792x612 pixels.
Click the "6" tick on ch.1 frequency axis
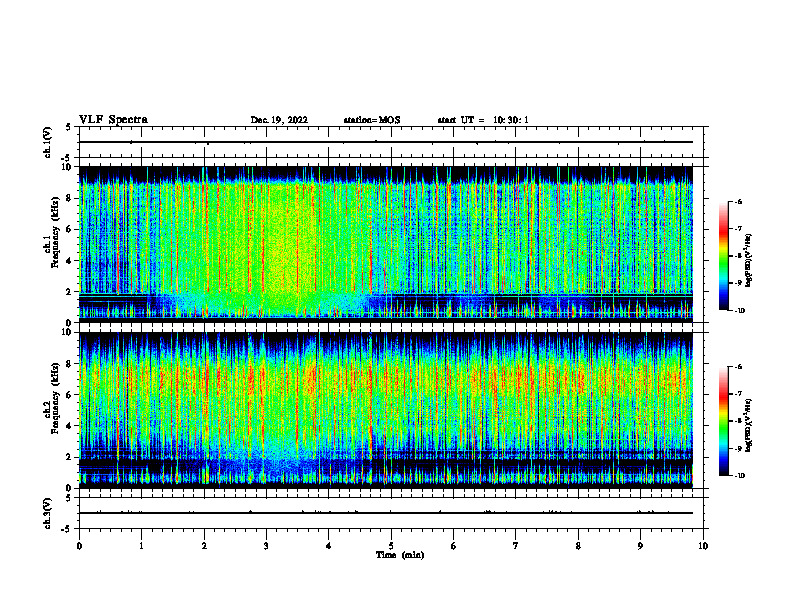(x=70, y=229)
